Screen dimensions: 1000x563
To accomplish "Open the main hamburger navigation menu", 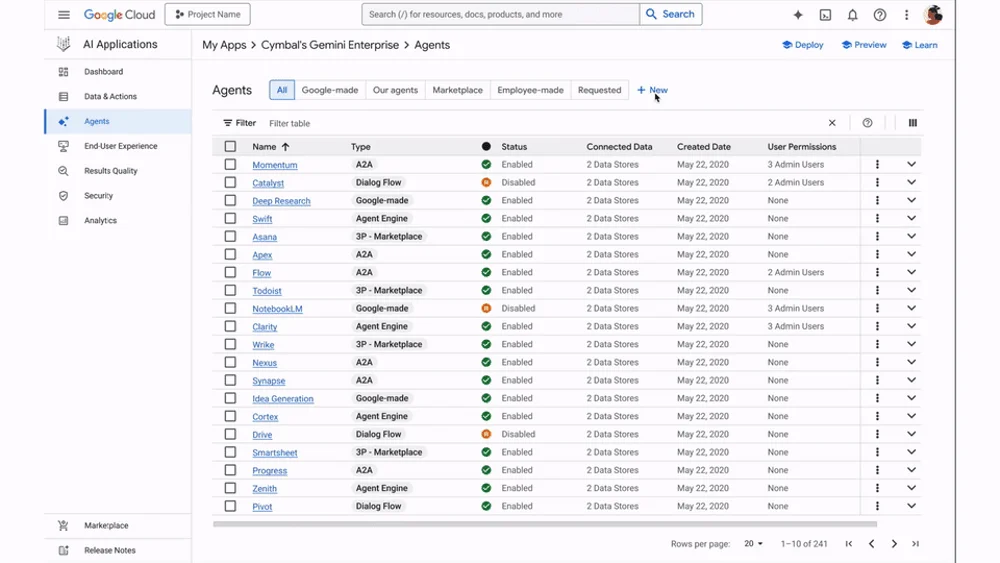I will point(64,15).
